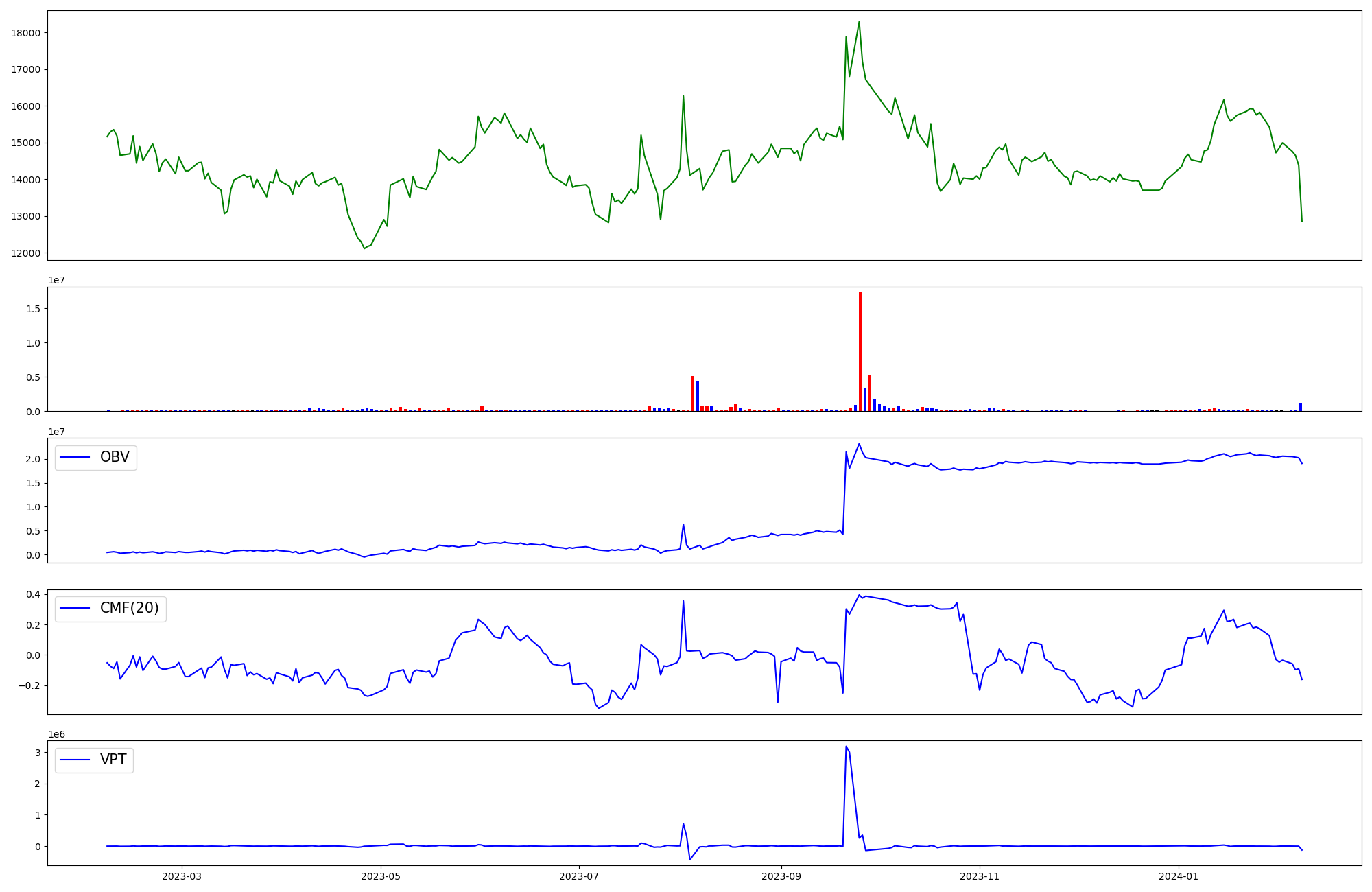Click the 0.4 tick on the CMF axis

(34, 594)
